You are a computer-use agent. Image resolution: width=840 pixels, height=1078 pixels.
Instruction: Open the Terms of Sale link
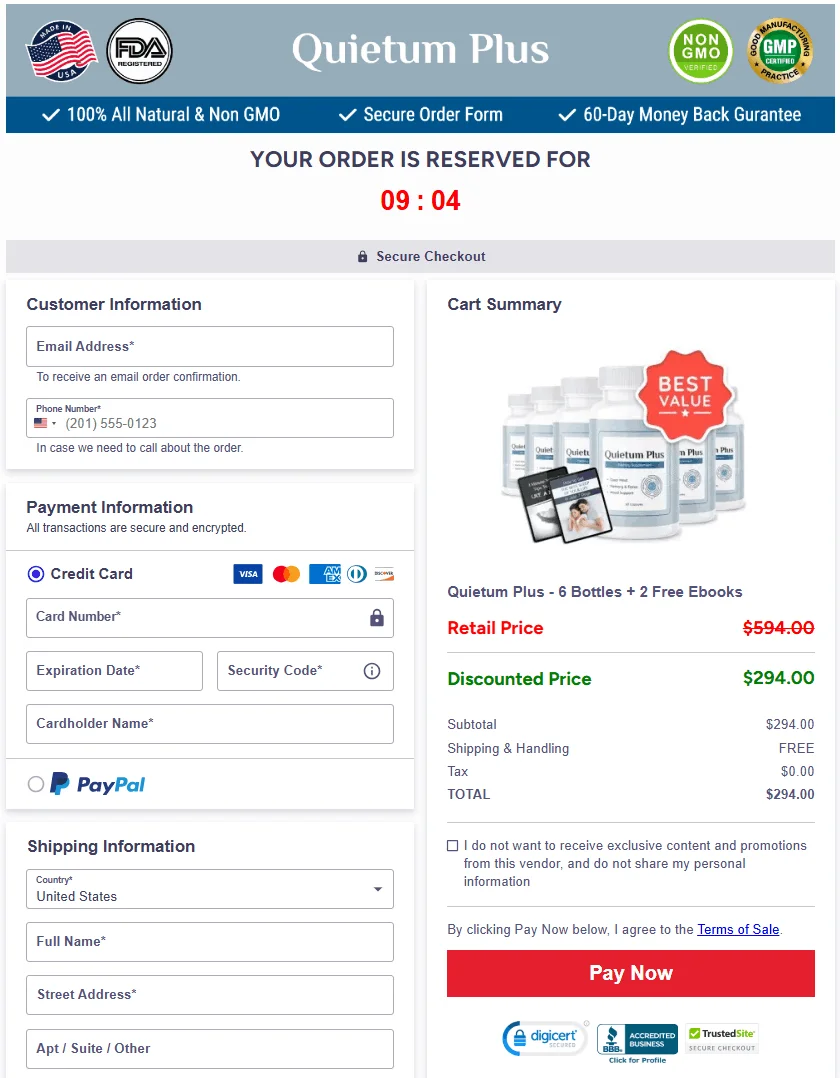point(738,929)
